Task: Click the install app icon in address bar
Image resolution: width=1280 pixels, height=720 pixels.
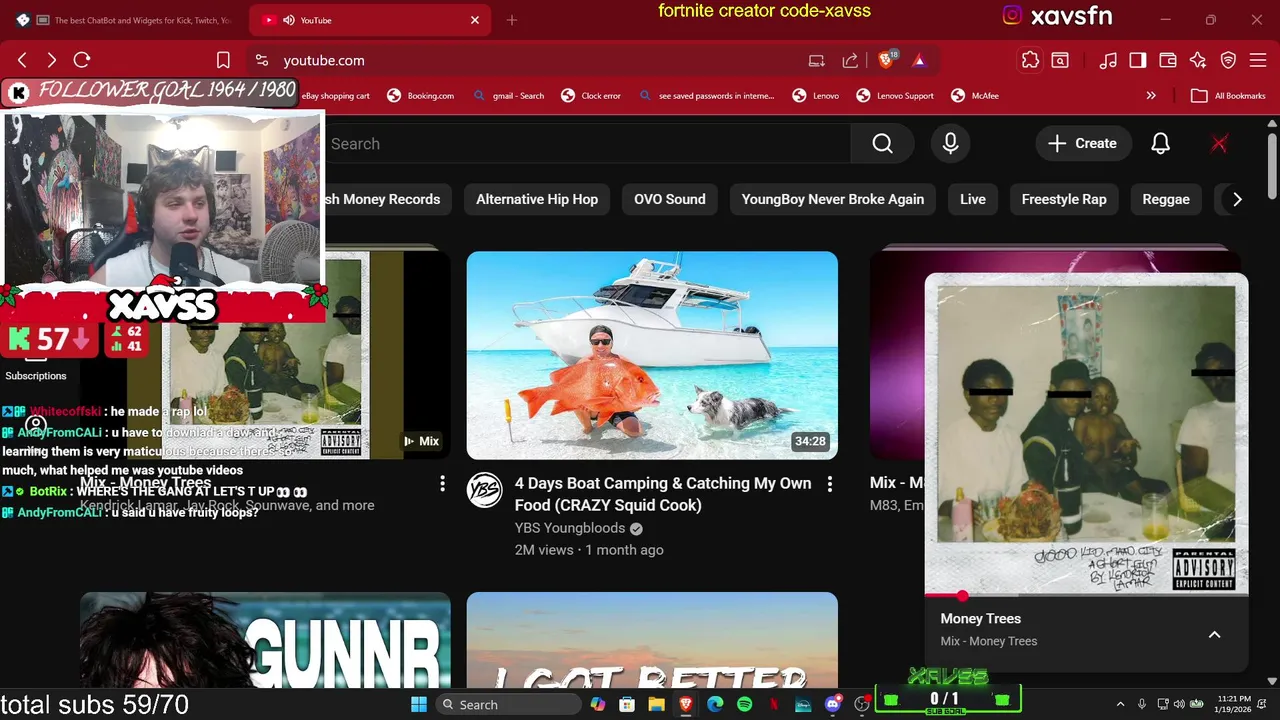Action: (x=817, y=60)
